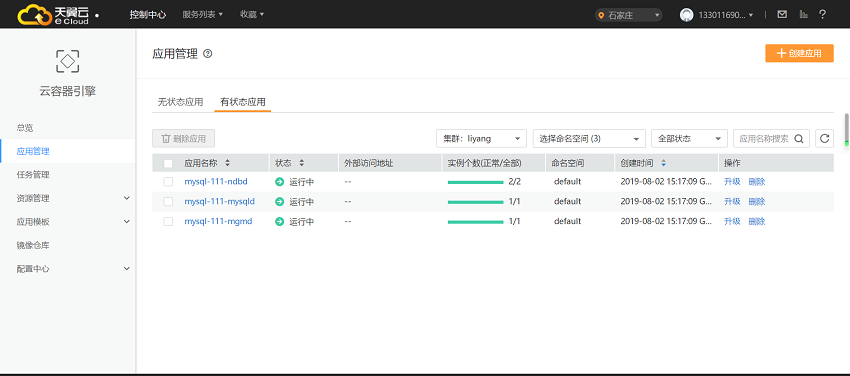Toggle the select-all checkbox in table header
This screenshot has width=850, height=376.
tap(168, 163)
